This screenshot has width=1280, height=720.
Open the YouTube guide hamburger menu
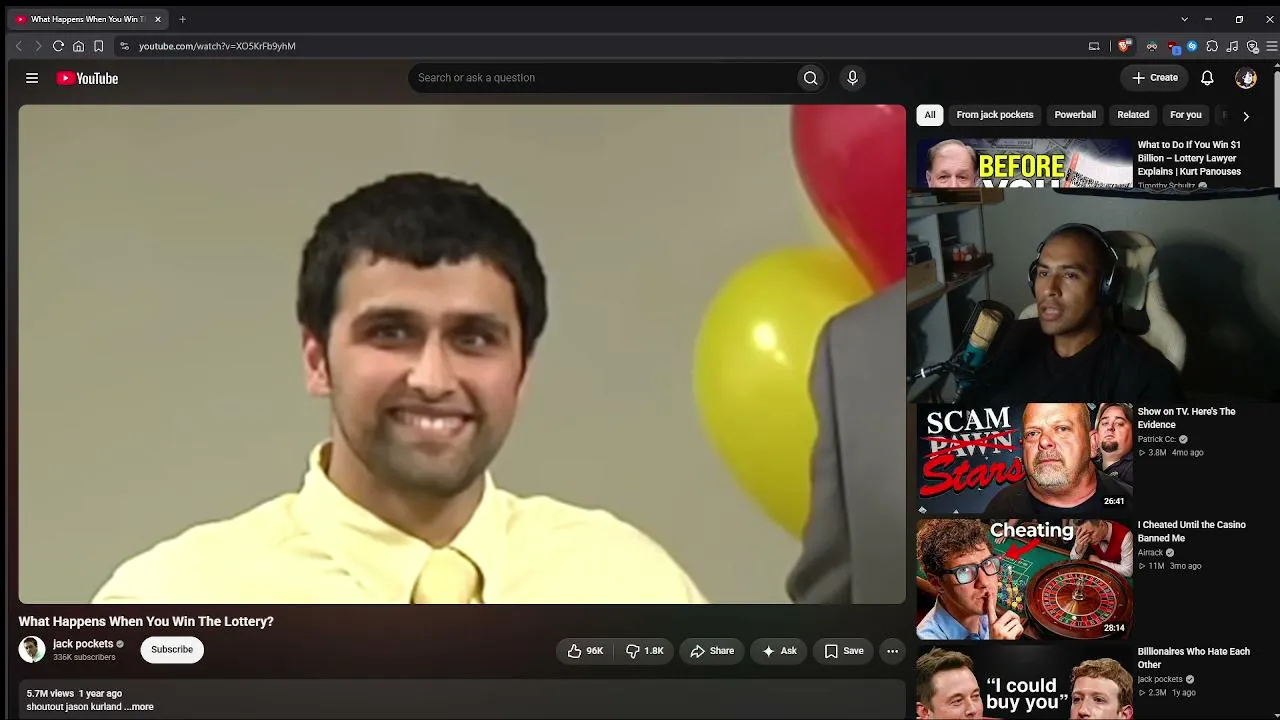32,78
